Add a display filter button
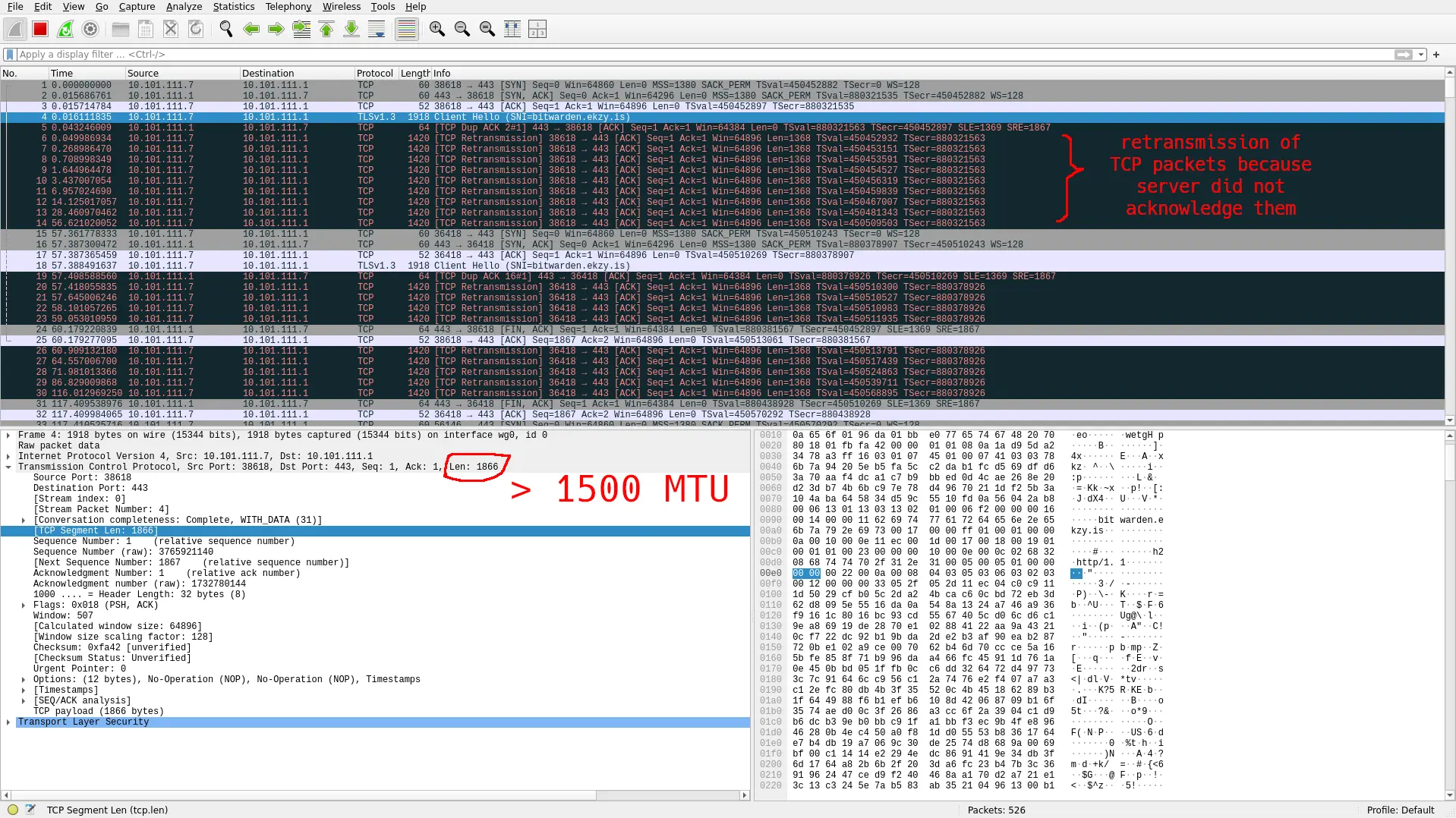Image resolution: width=1456 pixels, height=818 pixels. [1436, 55]
